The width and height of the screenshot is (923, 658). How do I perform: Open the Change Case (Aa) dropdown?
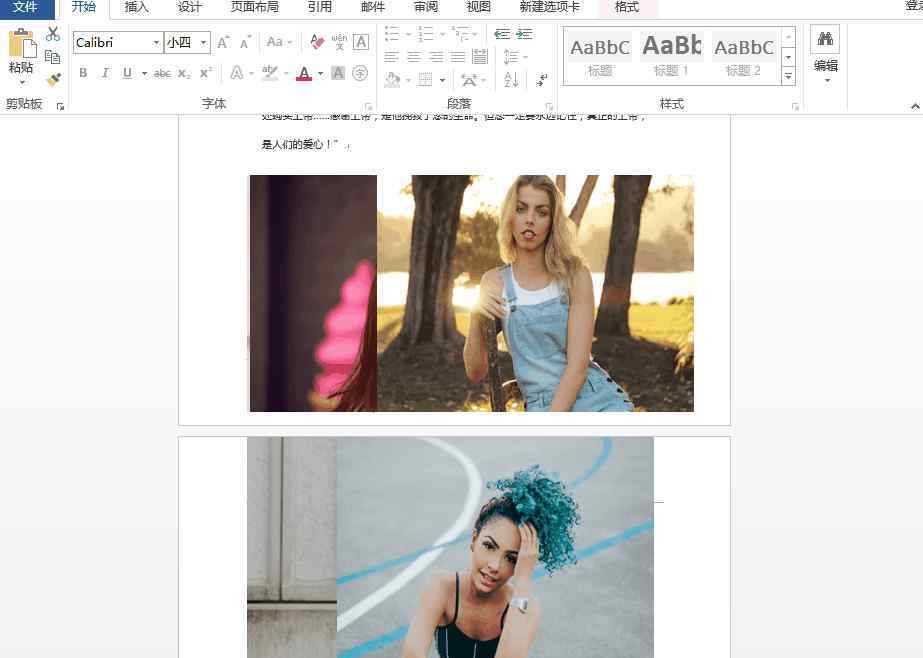point(279,42)
